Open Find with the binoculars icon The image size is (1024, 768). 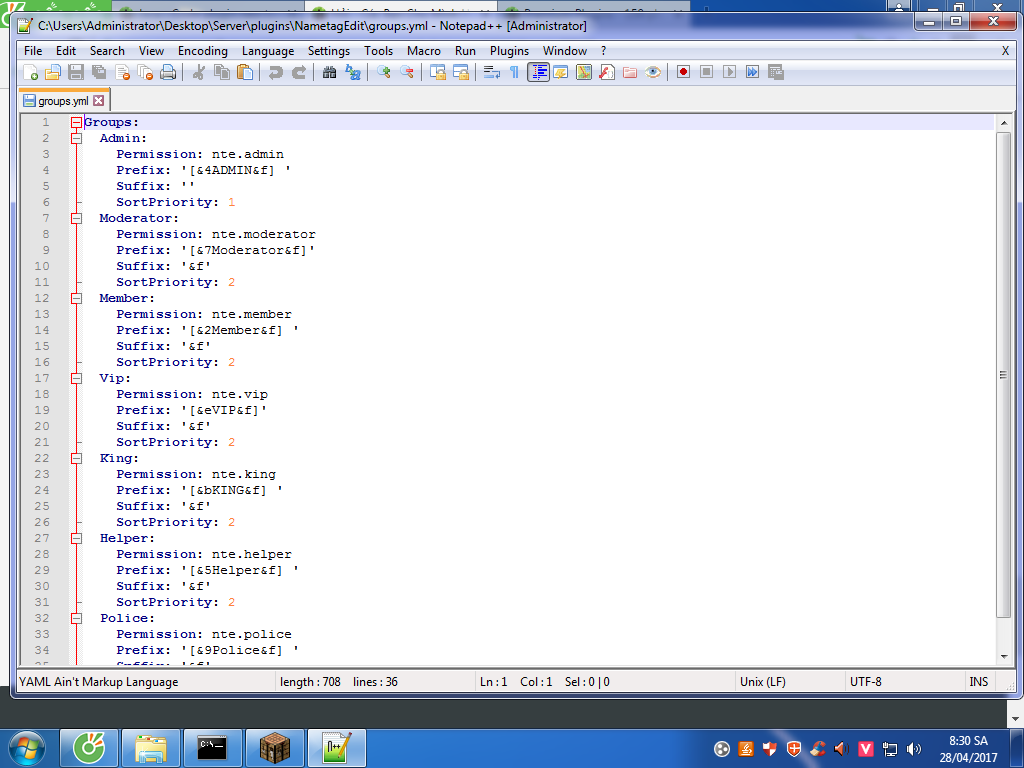click(x=329, y=72)
